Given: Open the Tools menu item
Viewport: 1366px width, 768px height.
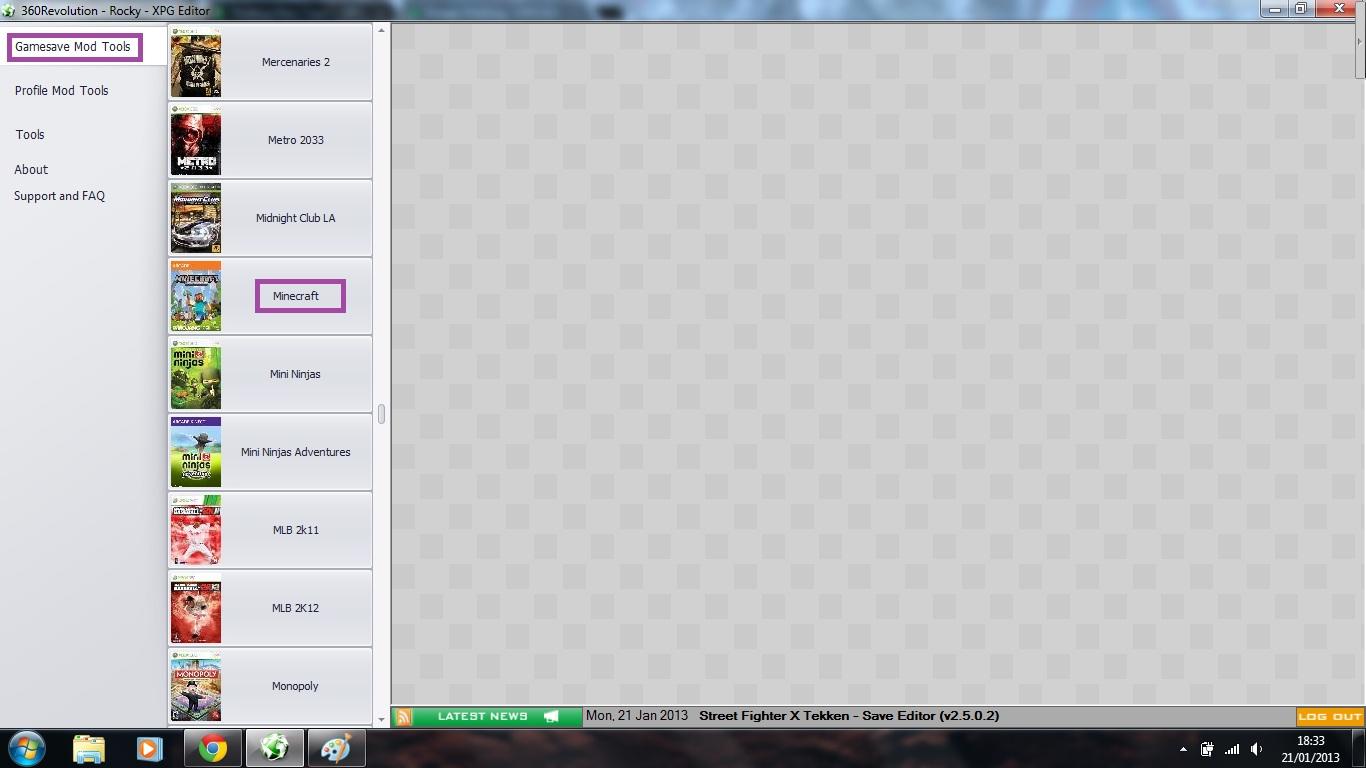Looking at the screenshot, I should (x=30, y=135).
